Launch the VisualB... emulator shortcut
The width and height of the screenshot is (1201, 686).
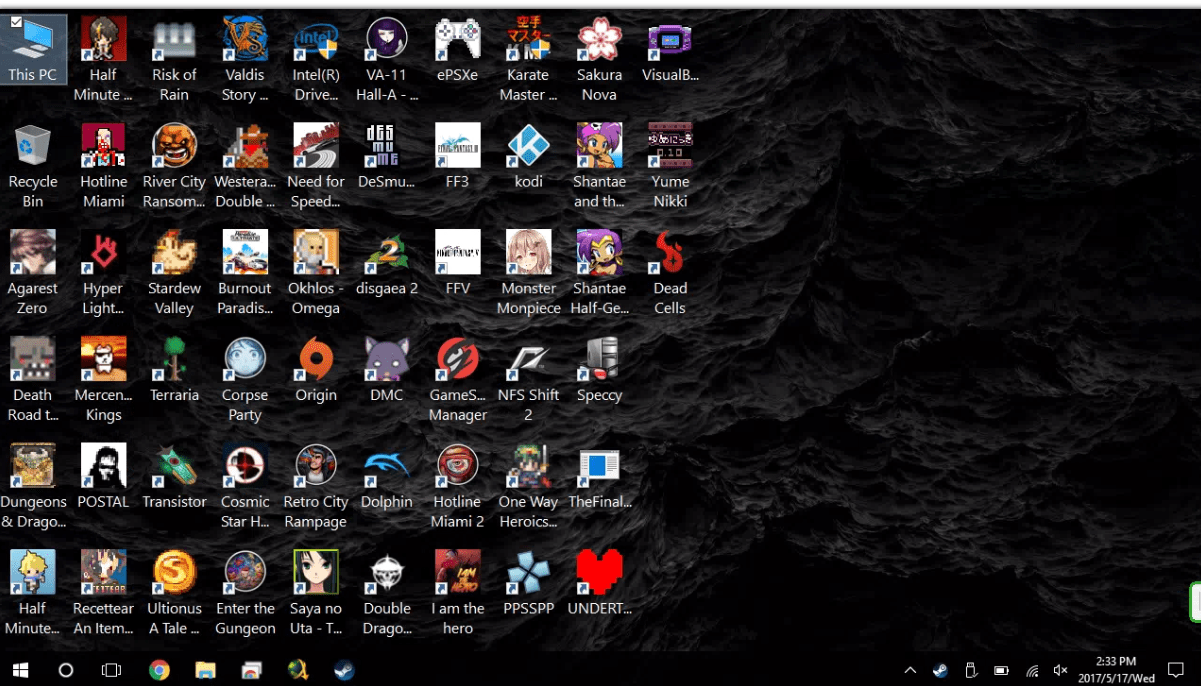tap(670, 39)
